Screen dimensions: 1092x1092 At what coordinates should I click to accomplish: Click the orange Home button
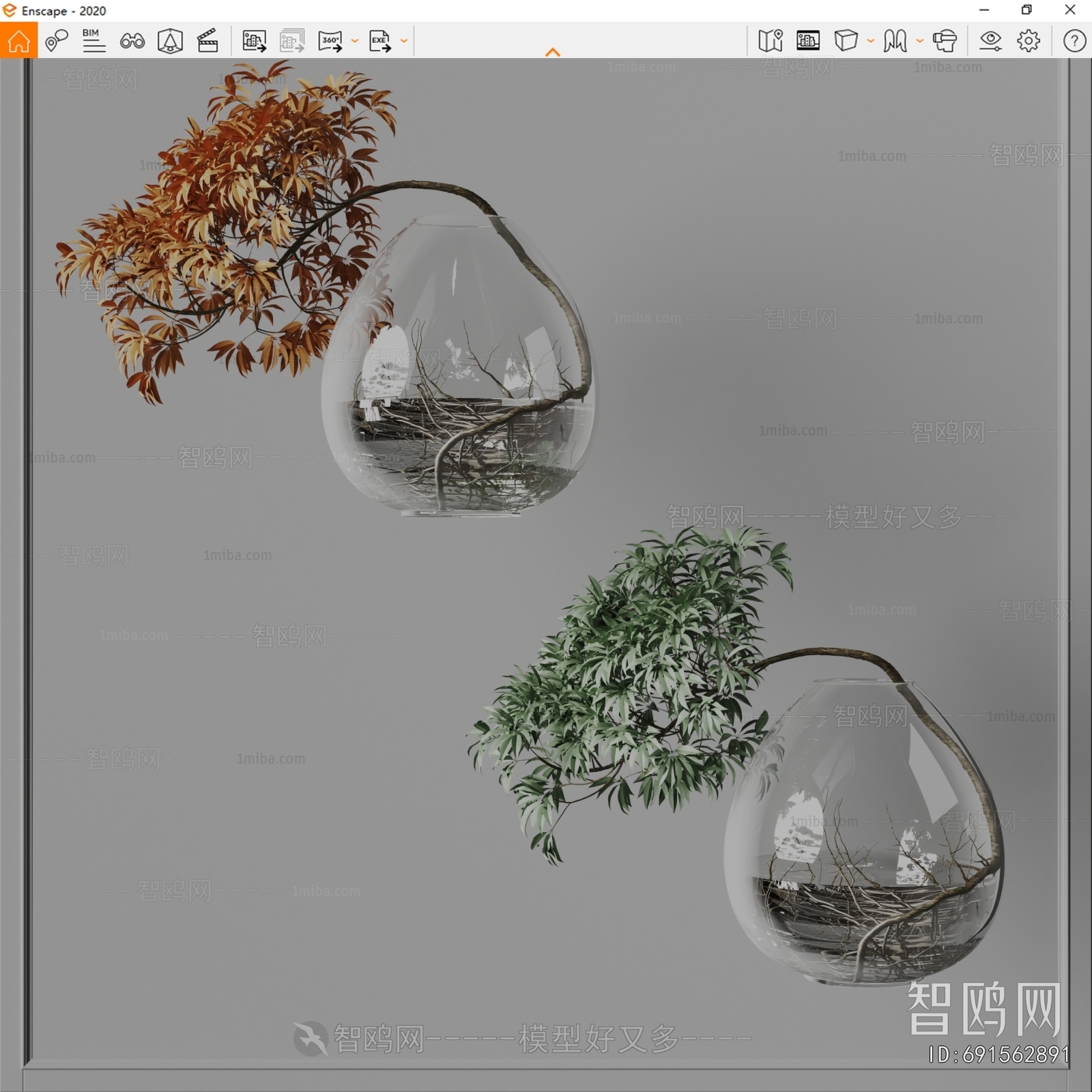pyautogui.click(x=18, y=40)
